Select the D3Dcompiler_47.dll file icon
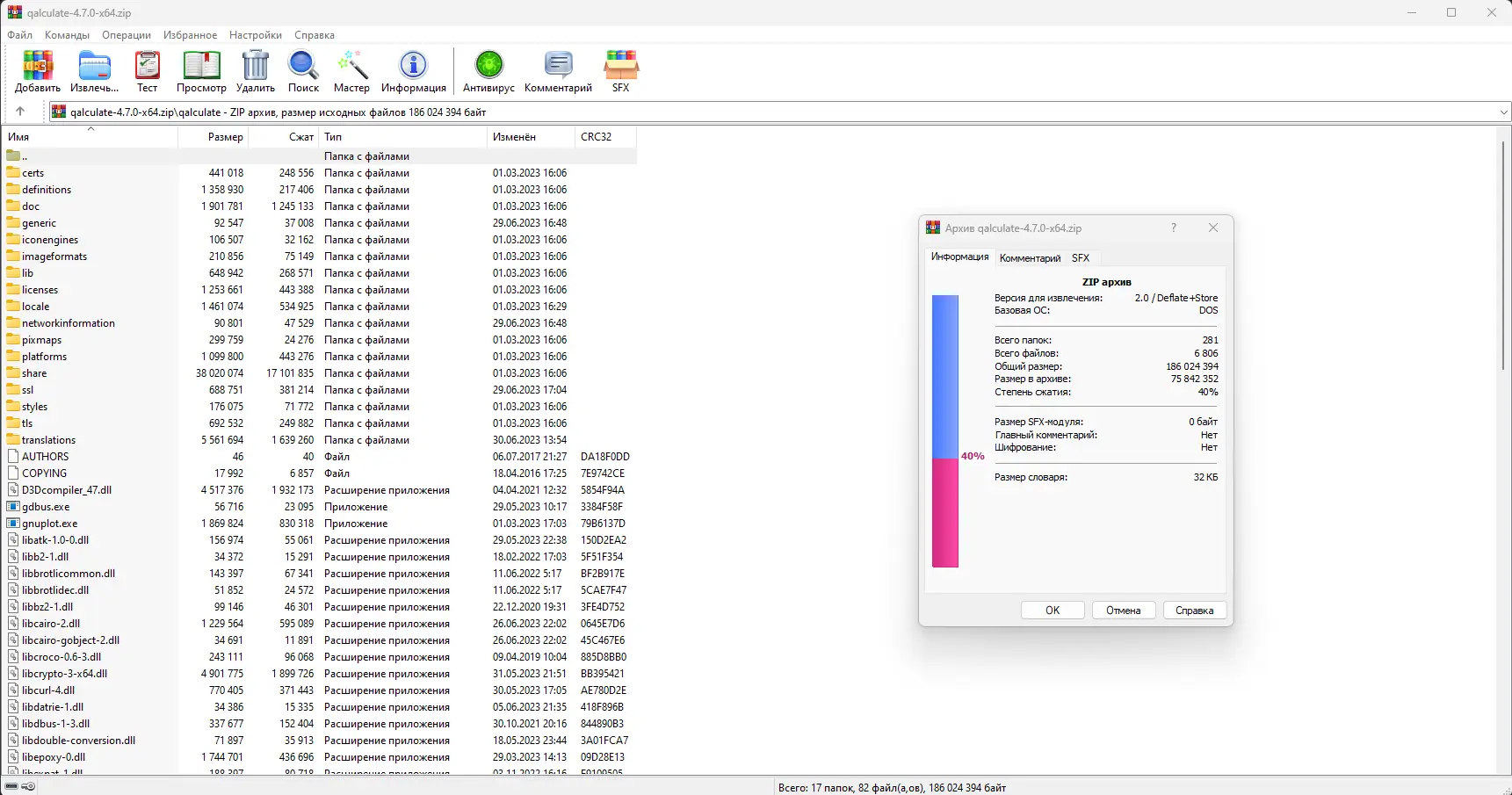The width and height of the screenshot is (1512, 795). coord(13,490)
